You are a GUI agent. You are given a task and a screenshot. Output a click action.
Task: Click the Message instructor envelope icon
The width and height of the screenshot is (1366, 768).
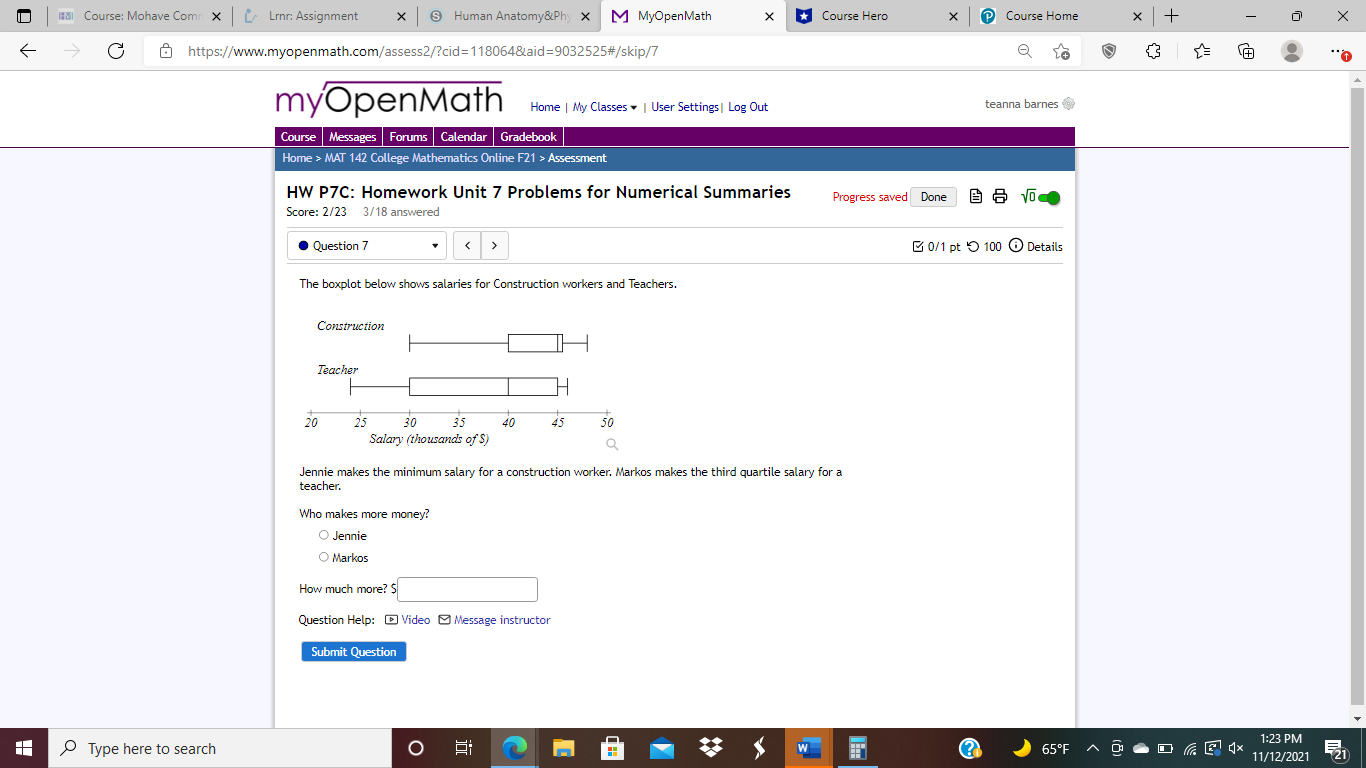coord(443,620)
